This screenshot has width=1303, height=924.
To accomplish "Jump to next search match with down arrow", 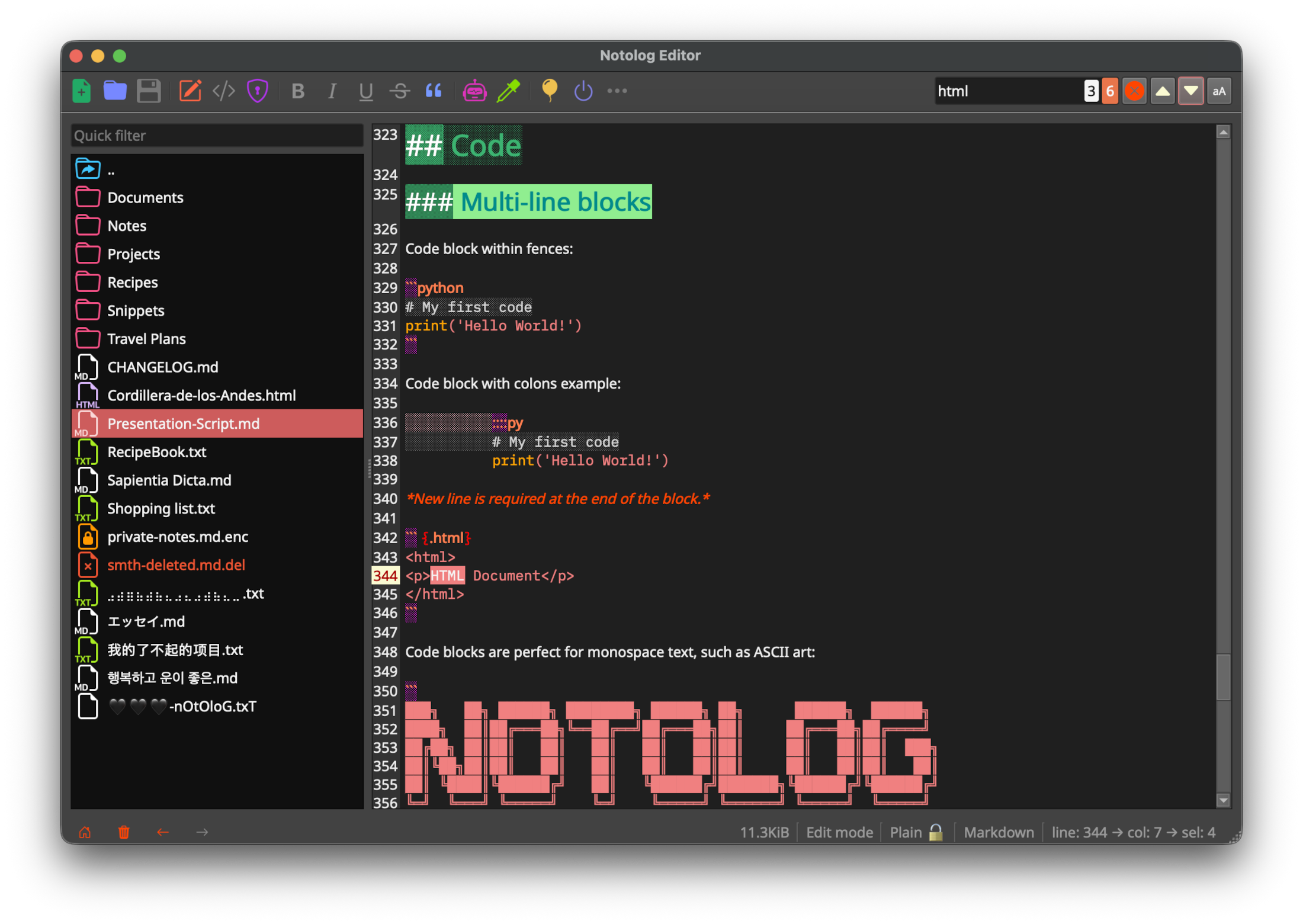I will 1190,91.
